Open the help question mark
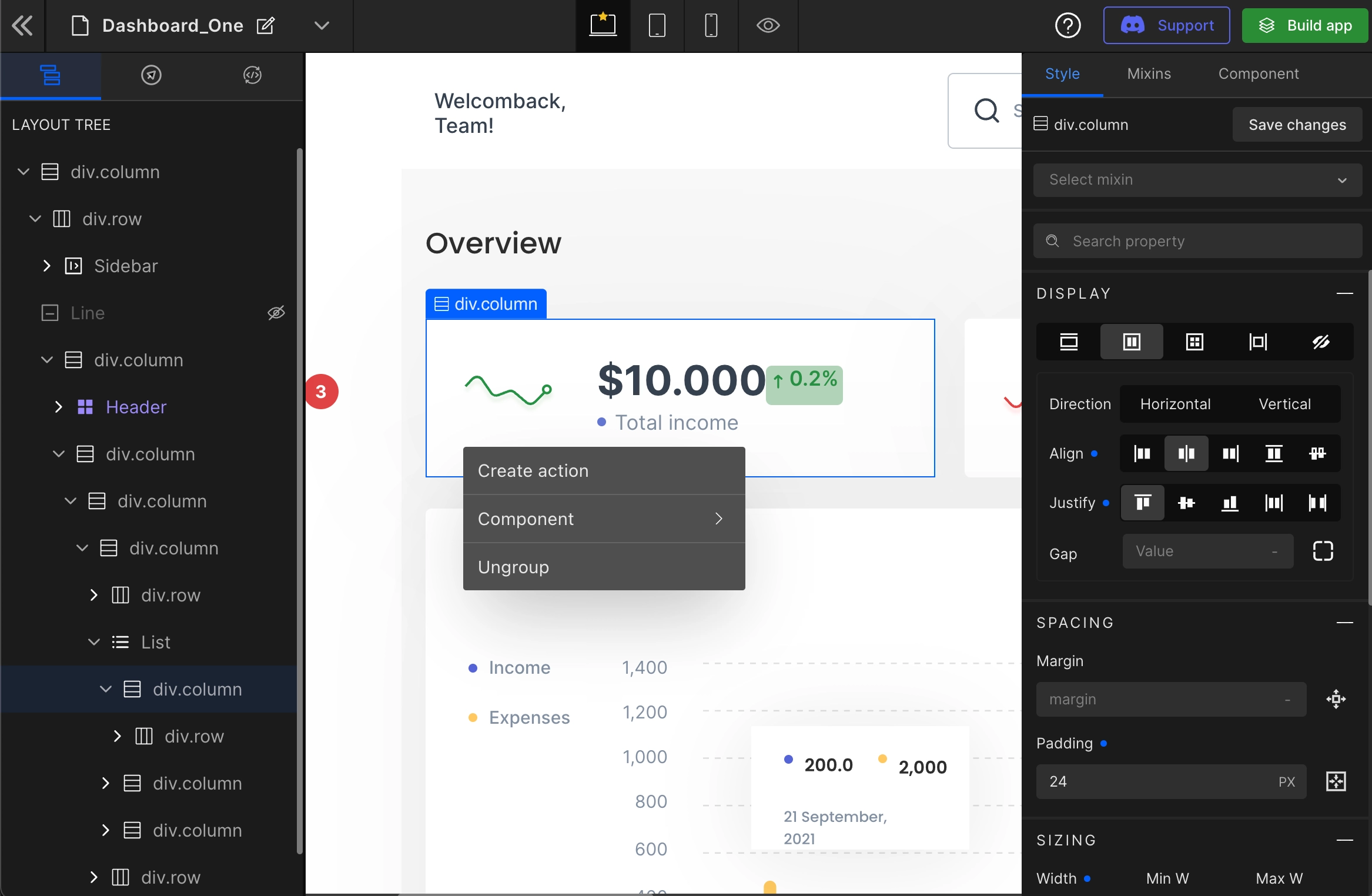 click(1068, 26)
